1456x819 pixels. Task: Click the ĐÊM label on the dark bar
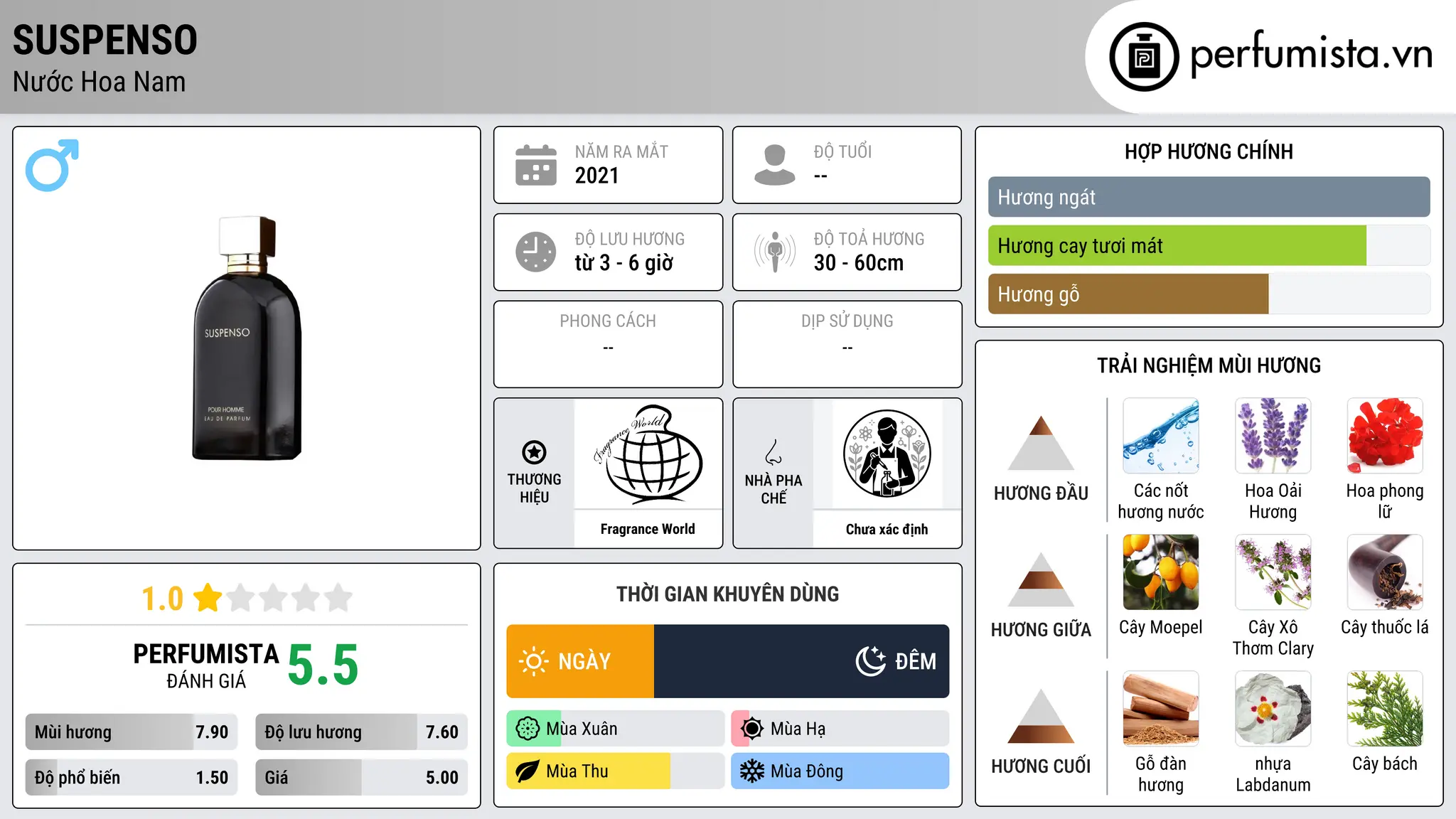[x=916, y=661]
